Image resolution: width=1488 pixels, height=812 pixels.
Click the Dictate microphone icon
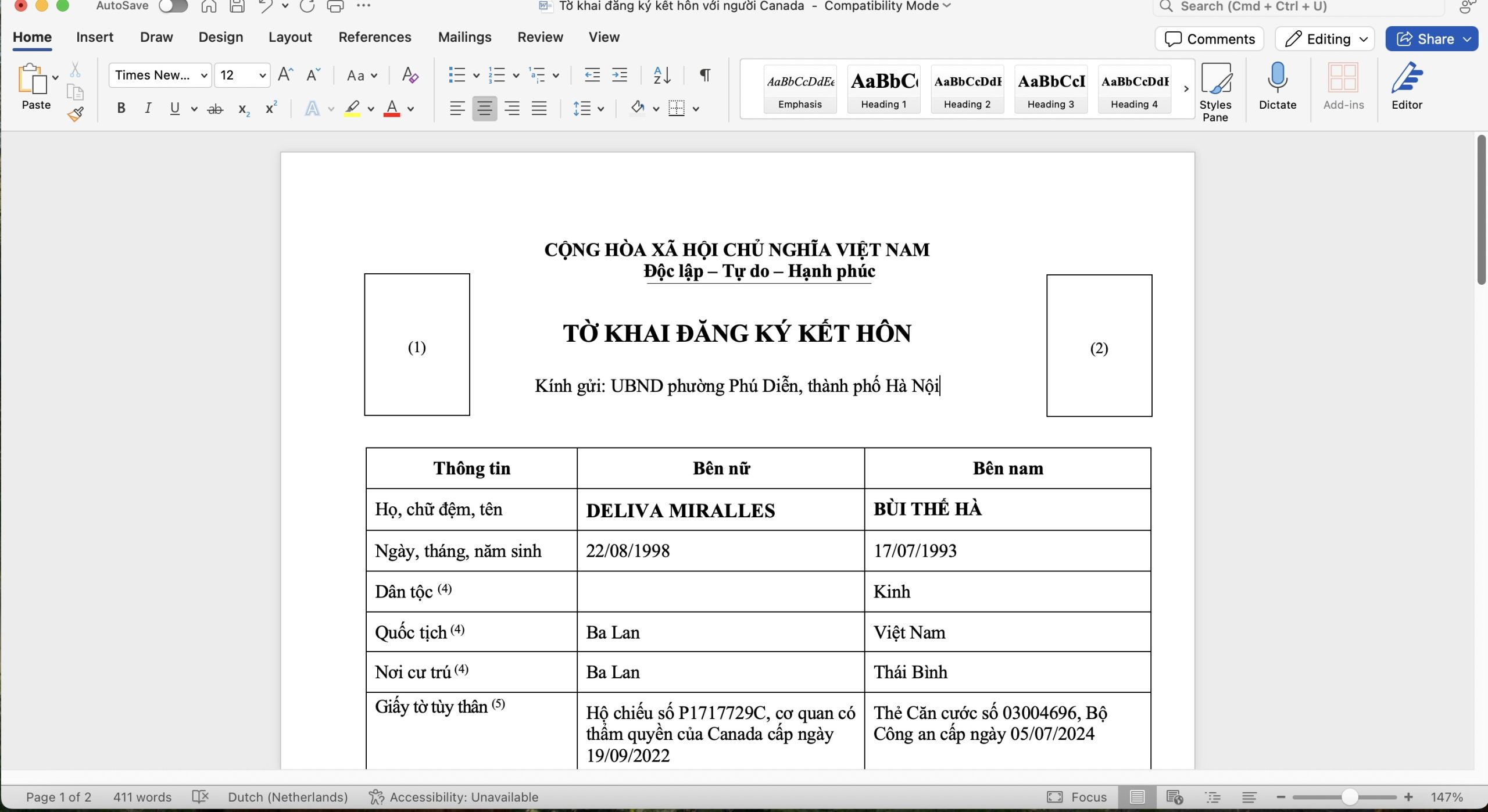(1277, 86)
